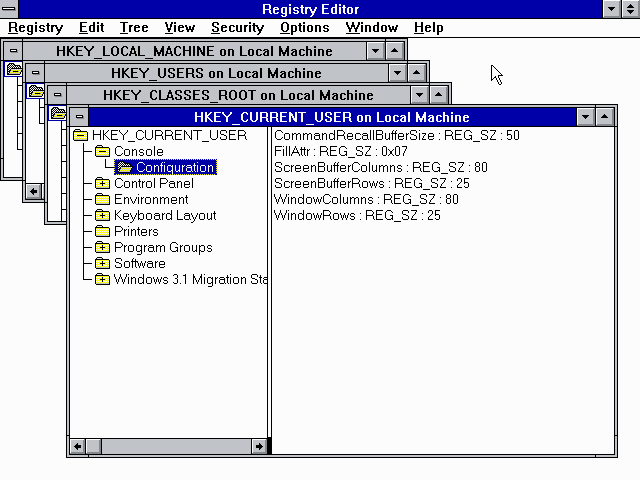Open the Registry menu
The height and width of the screenshot is (480, 640).
[35, 27]
